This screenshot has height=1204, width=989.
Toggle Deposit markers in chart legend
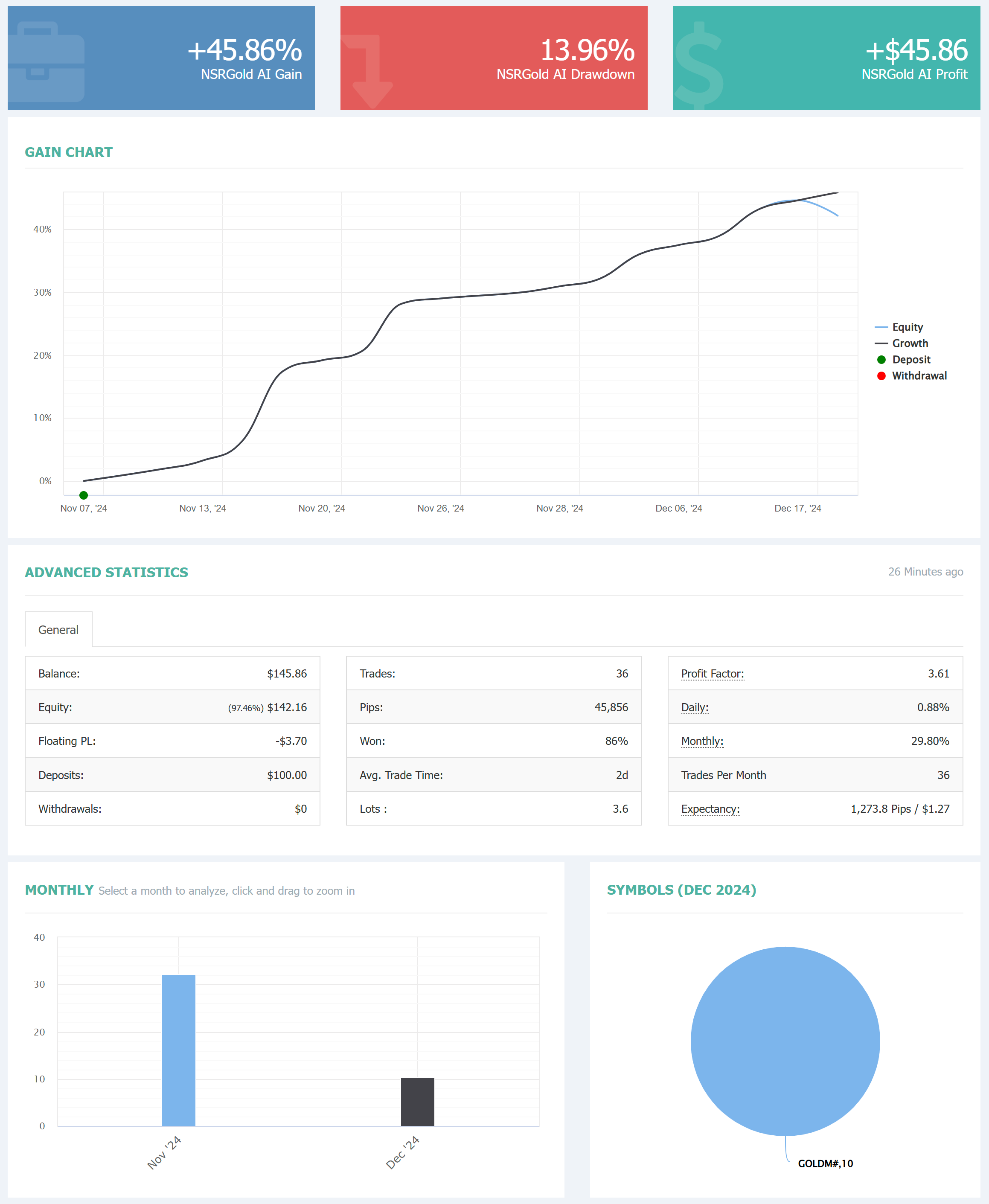(x=910, y=359)
